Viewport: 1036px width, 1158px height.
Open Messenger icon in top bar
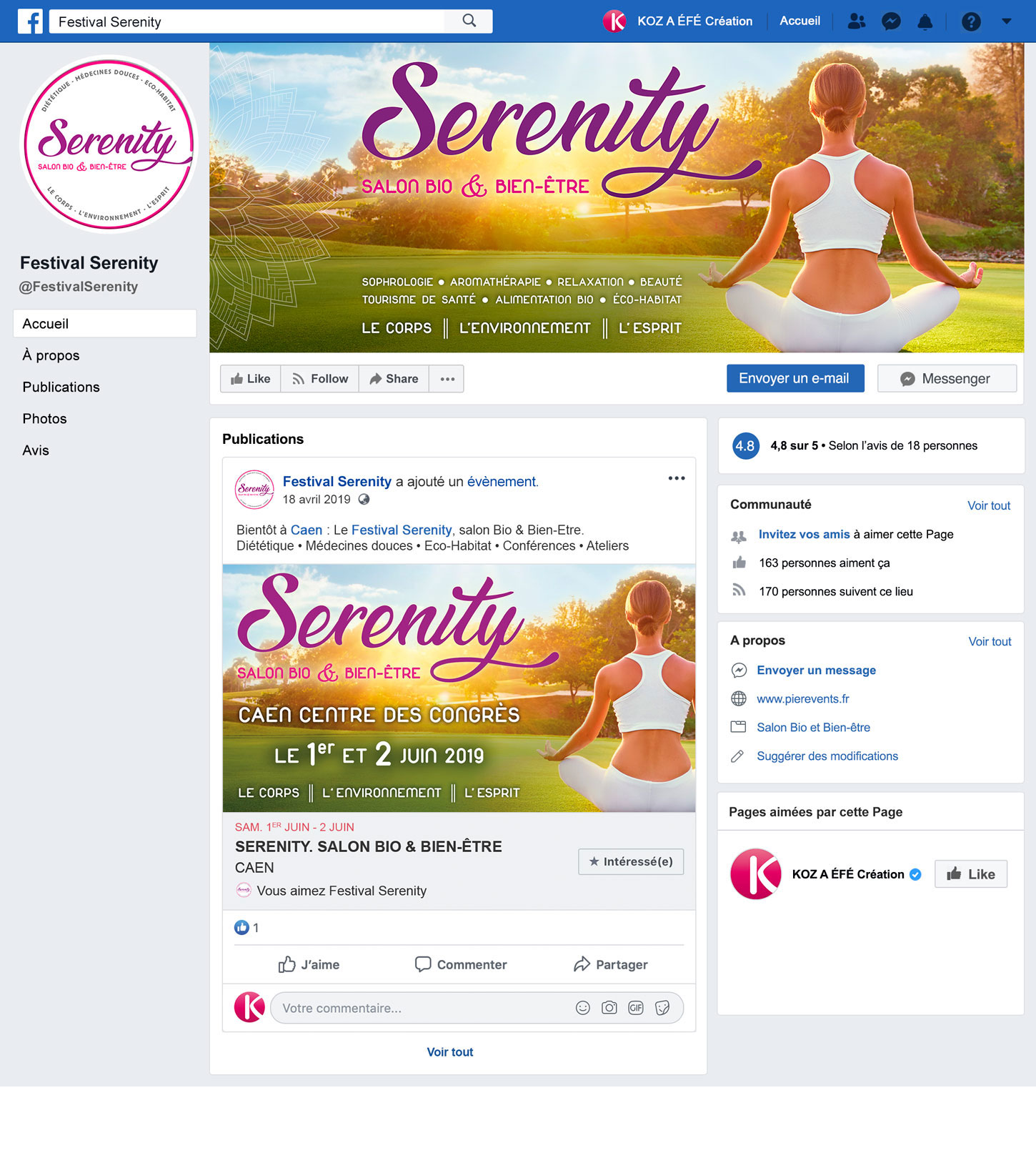pos(891,21)
